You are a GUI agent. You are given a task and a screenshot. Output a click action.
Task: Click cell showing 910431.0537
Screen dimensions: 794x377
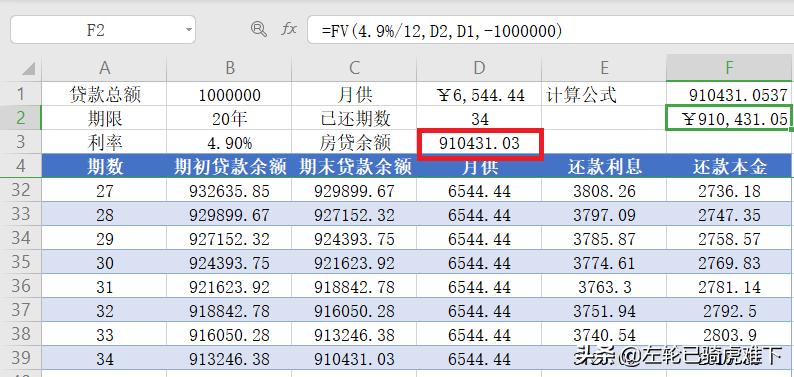(729, 95)
